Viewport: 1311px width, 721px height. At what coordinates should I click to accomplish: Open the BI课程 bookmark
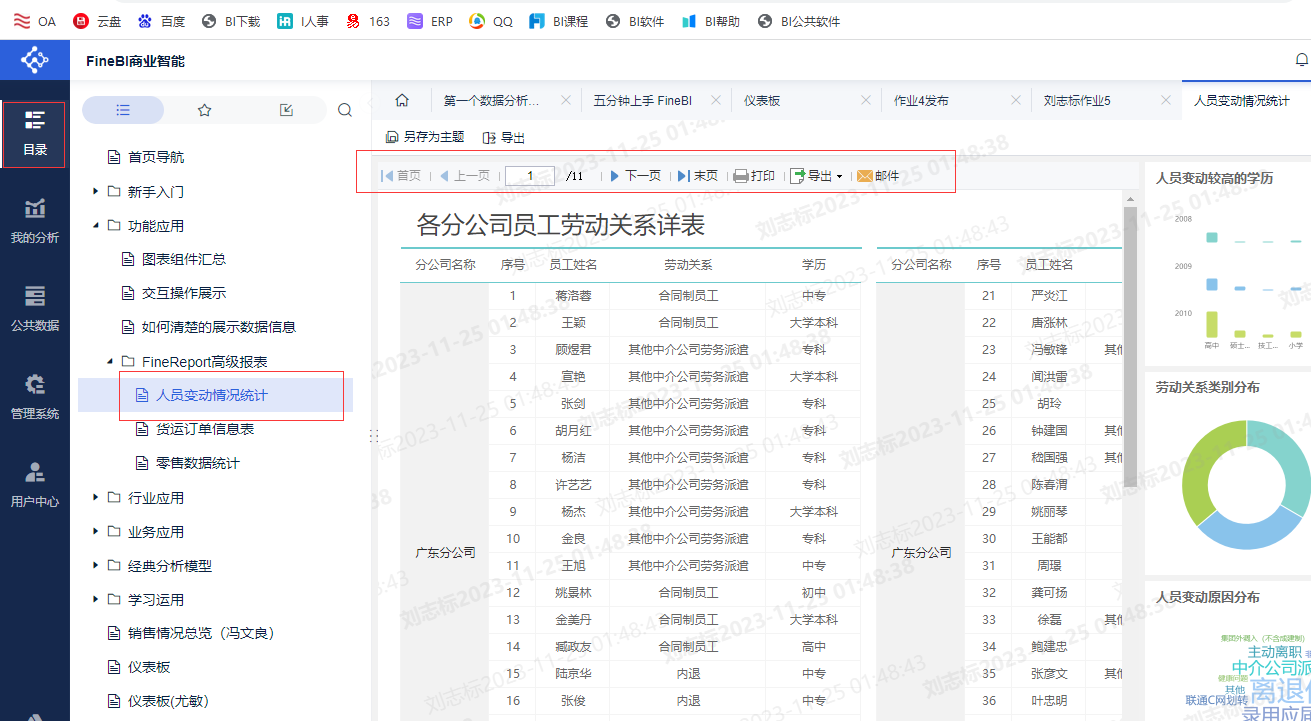559,20
